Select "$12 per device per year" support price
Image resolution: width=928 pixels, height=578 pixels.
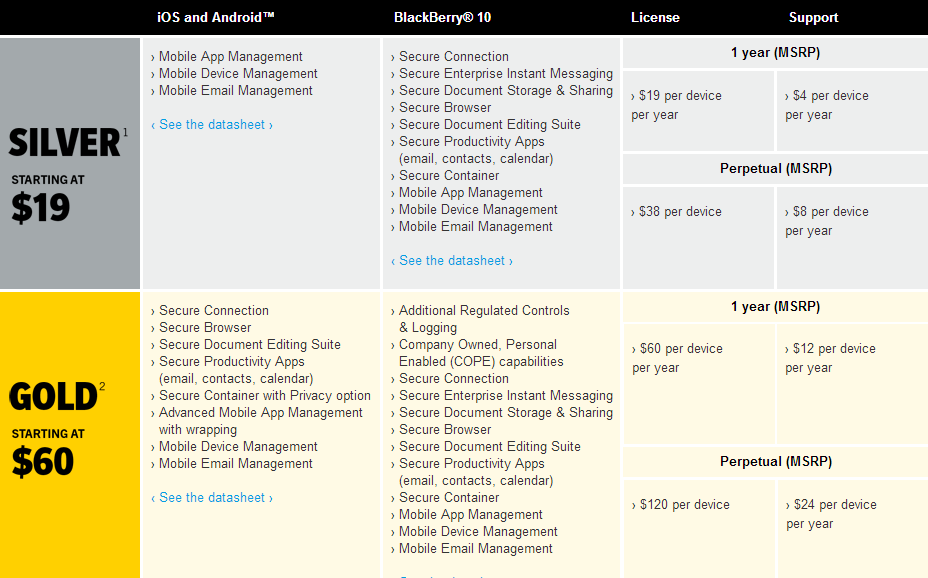pyautogui.click(x=830, y=359)
